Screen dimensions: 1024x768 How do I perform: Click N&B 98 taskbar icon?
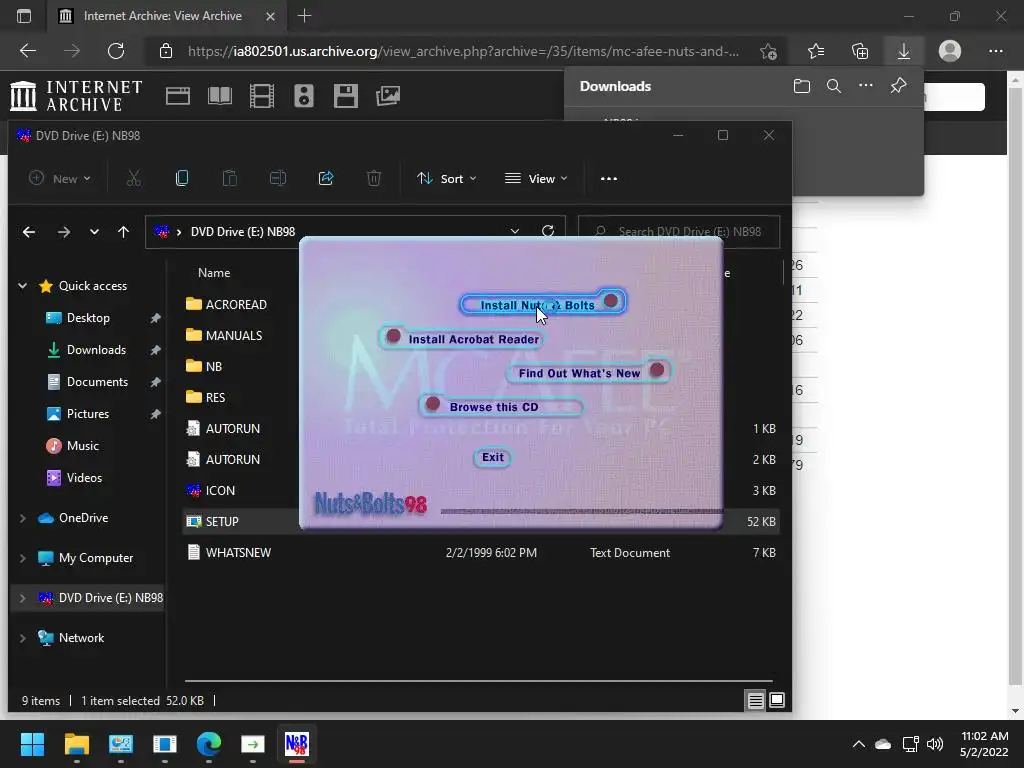[x=296, y=744]
